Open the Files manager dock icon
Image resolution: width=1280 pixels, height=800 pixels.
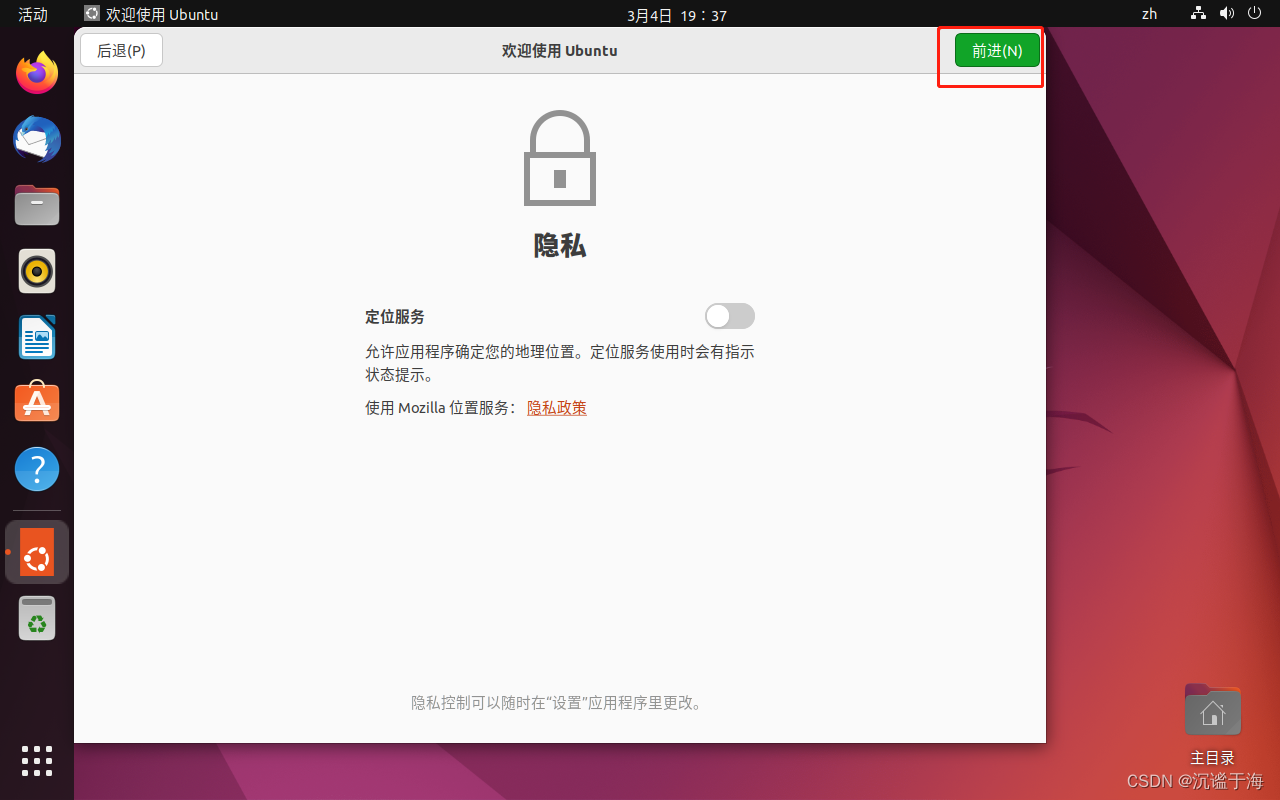37,205
